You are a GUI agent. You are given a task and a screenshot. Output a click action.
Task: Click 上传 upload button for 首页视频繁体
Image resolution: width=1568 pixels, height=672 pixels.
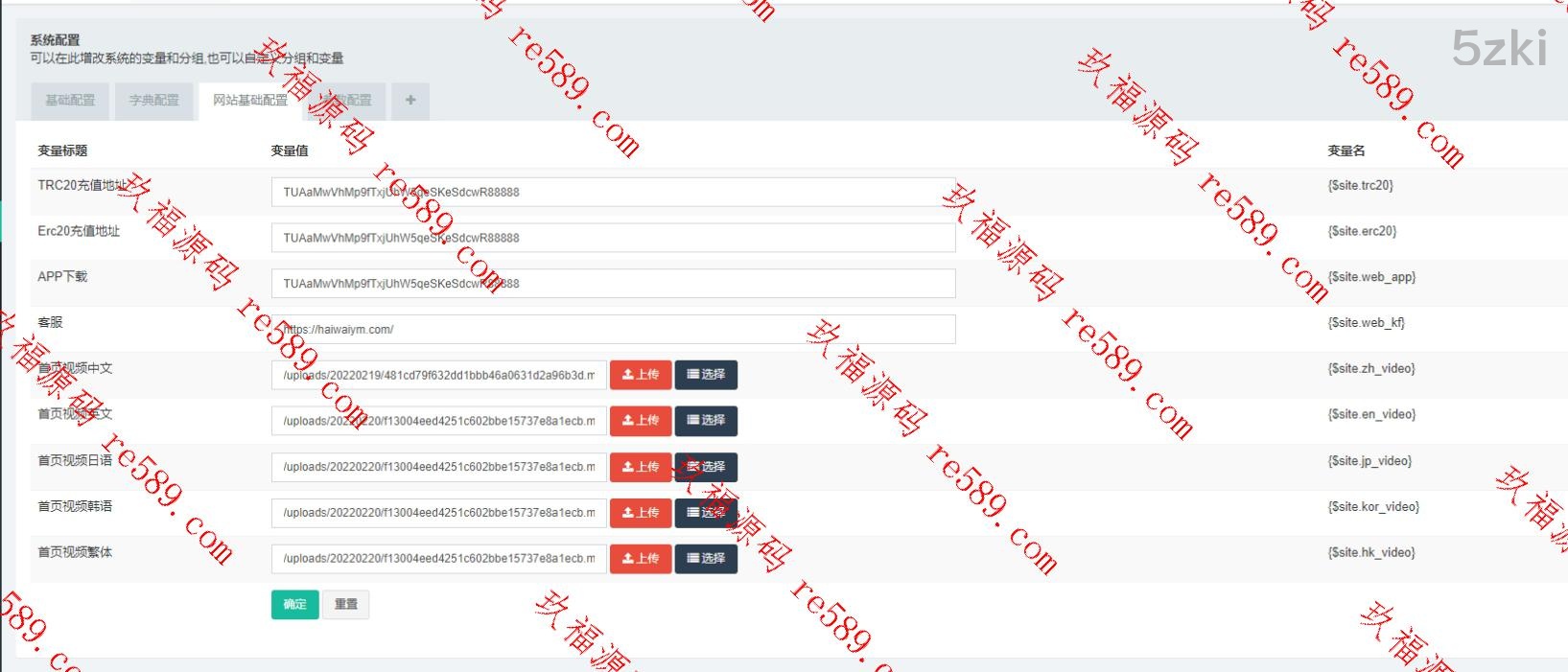(641, 558)
